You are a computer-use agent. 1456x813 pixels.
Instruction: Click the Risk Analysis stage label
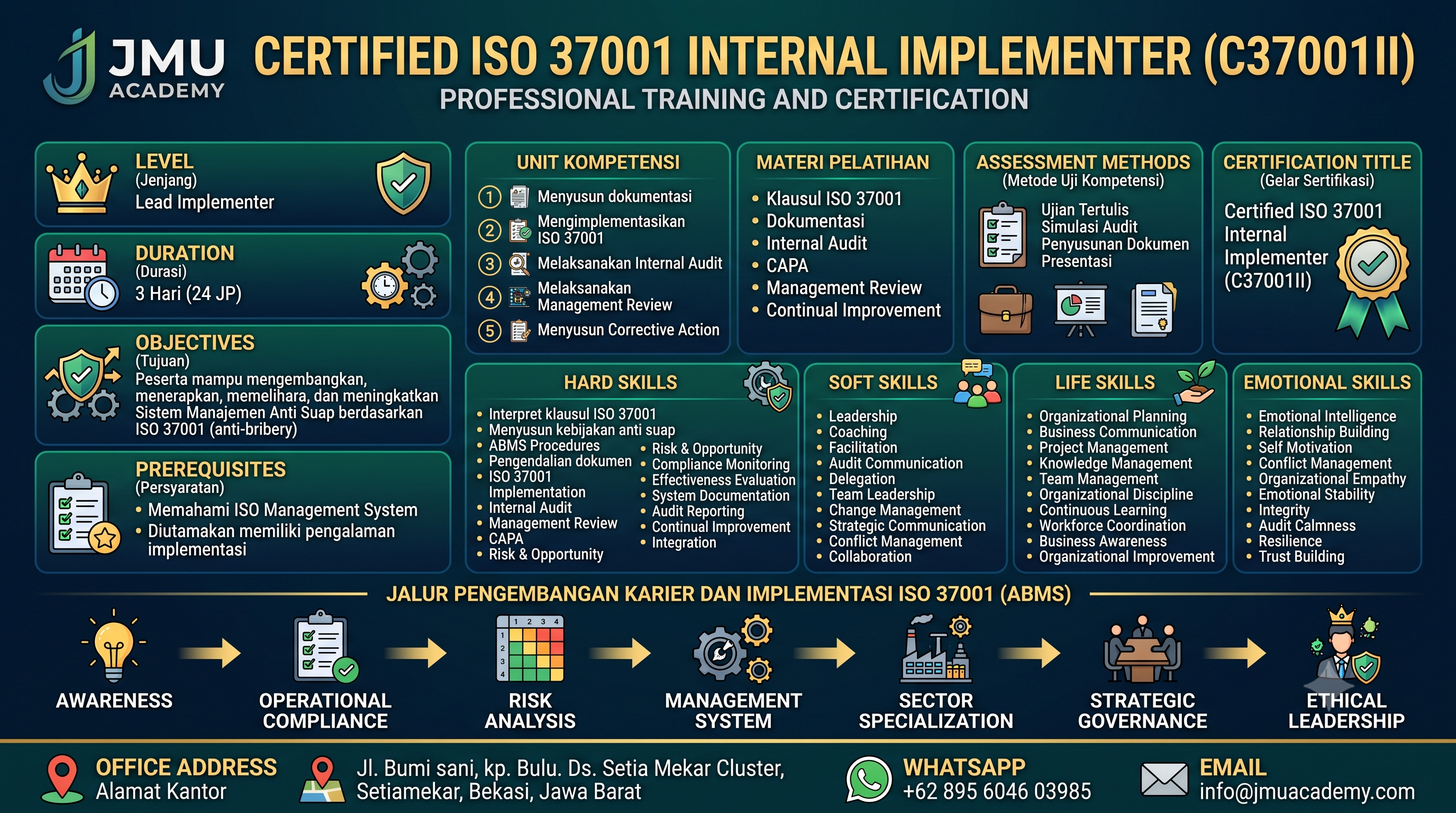pyautogui.click(x=530, y=711)
